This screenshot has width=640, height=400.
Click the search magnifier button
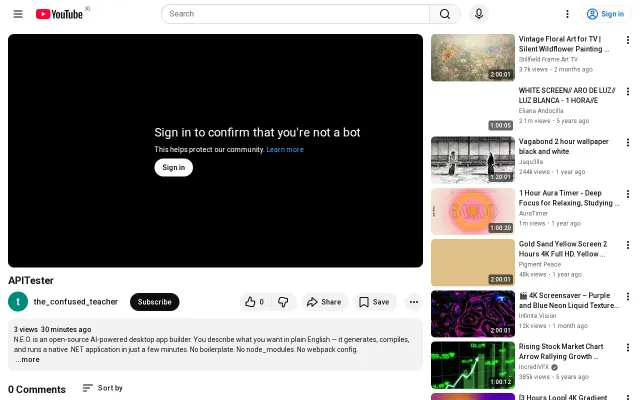coord(445,14)
